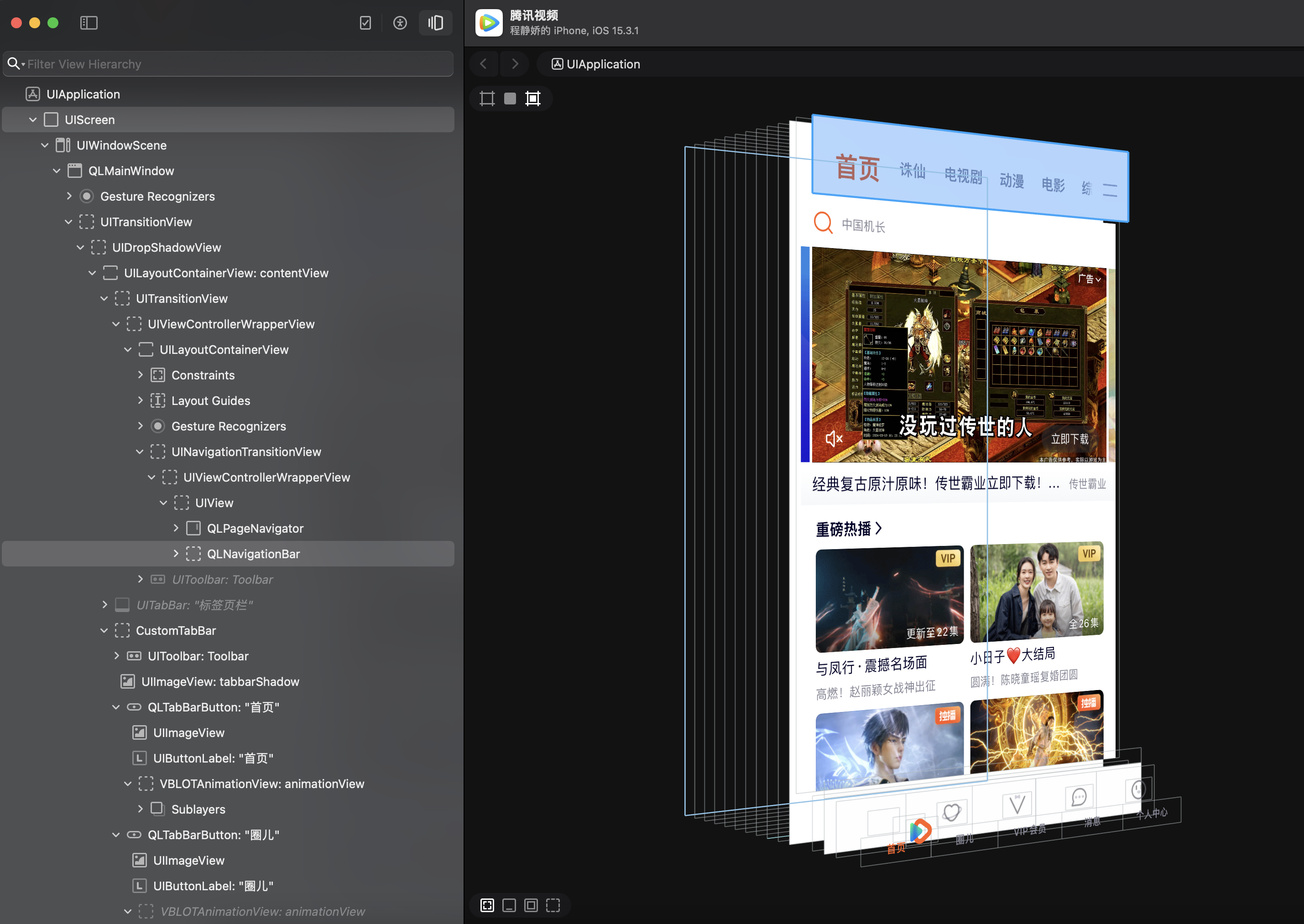Collapse the UIWindowScene tree node
The width and height of the screenshot is (1304, 924).
click(x=45, y=145)
